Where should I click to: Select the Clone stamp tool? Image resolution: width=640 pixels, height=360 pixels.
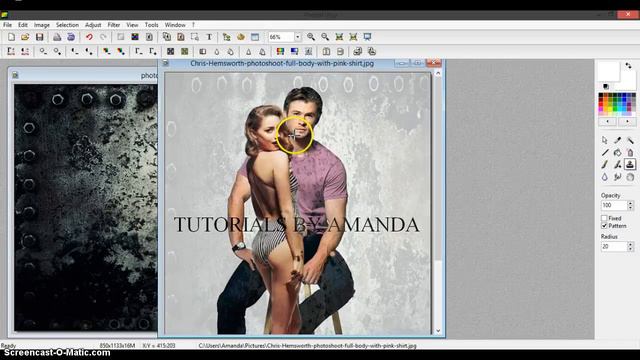pos(630,164)
